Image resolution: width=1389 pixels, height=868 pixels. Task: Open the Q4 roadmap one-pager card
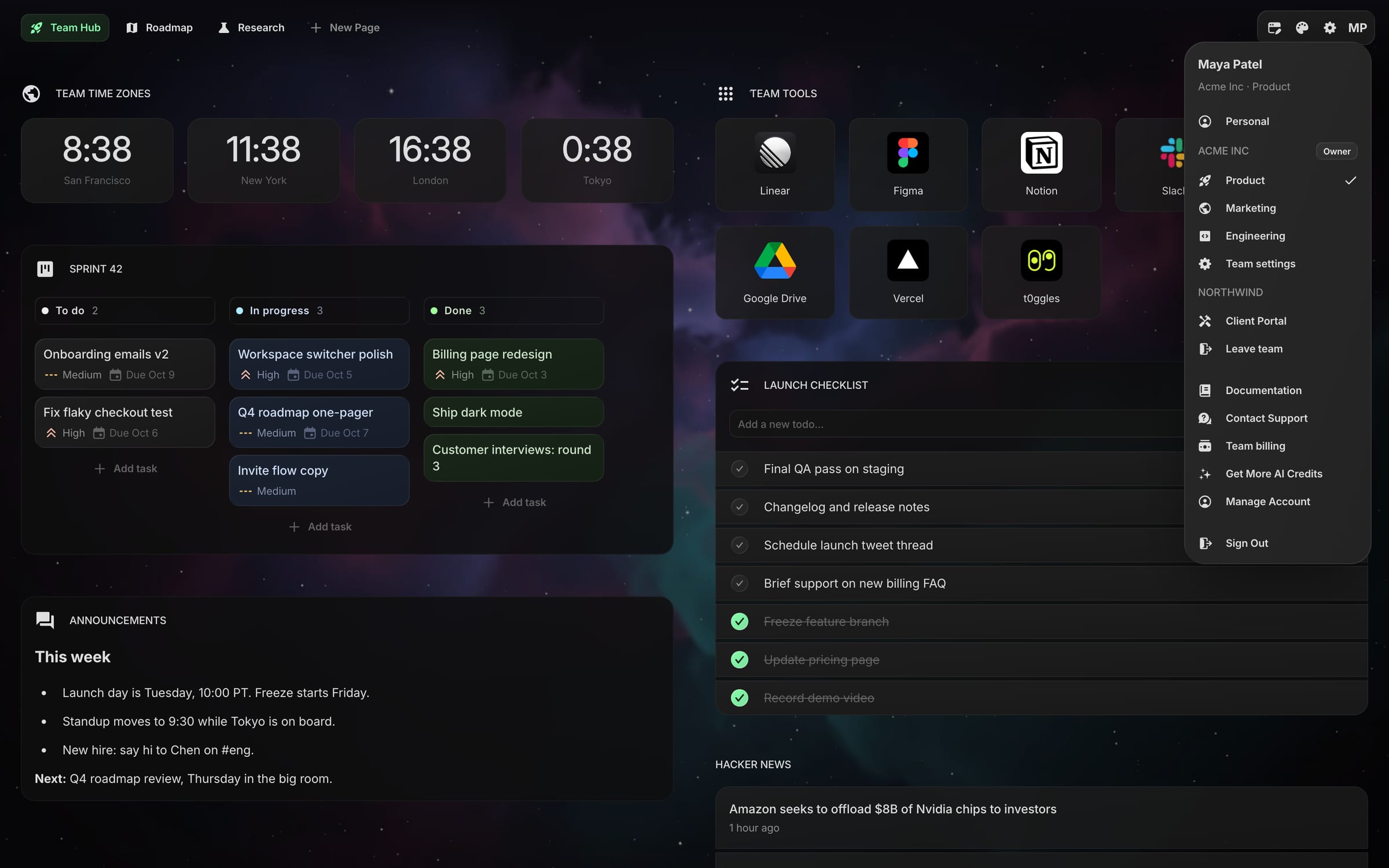click(x=319, y=422)
